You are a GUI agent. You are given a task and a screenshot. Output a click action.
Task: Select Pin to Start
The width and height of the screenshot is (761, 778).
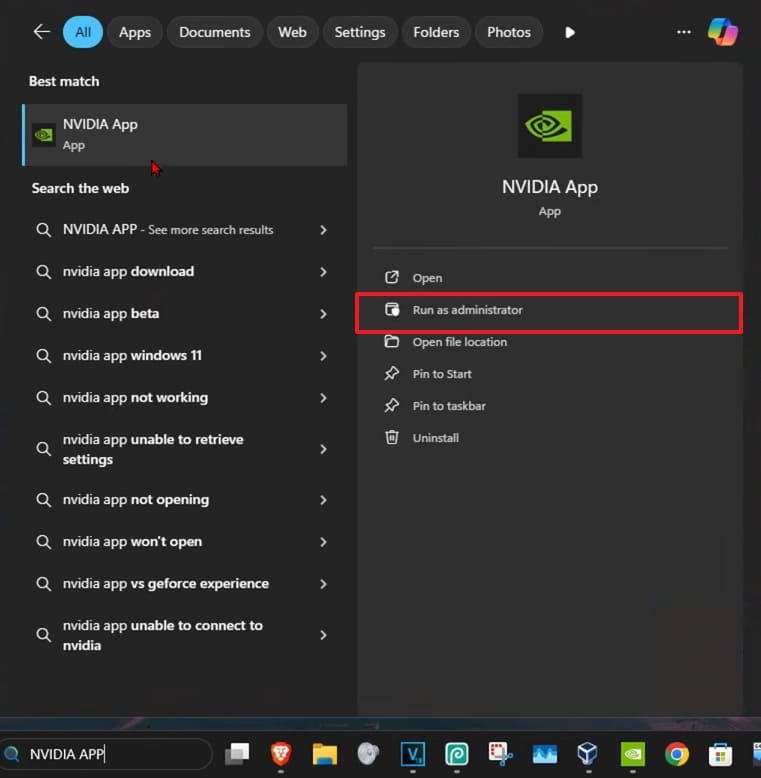[x=550, y=374]
